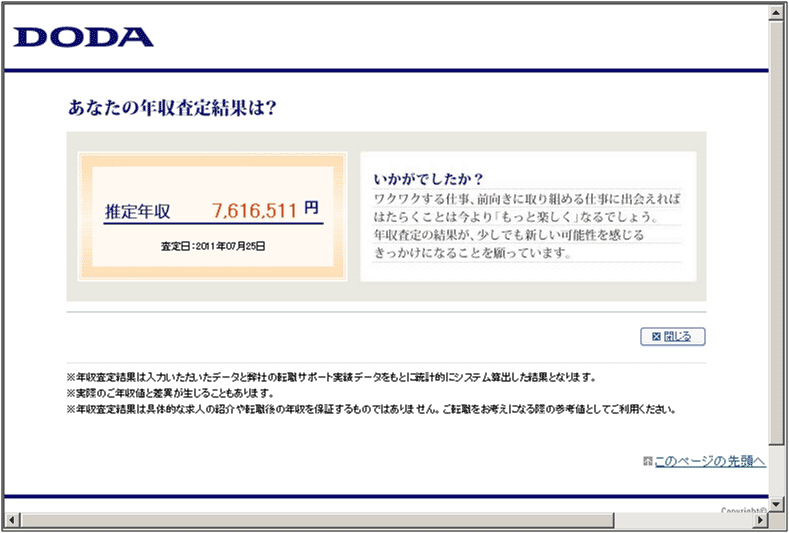The height and width of the screenshot is (533, 789).
Task: Click the 円 currency symbol after the salary
Action: (x=312, y=209)
